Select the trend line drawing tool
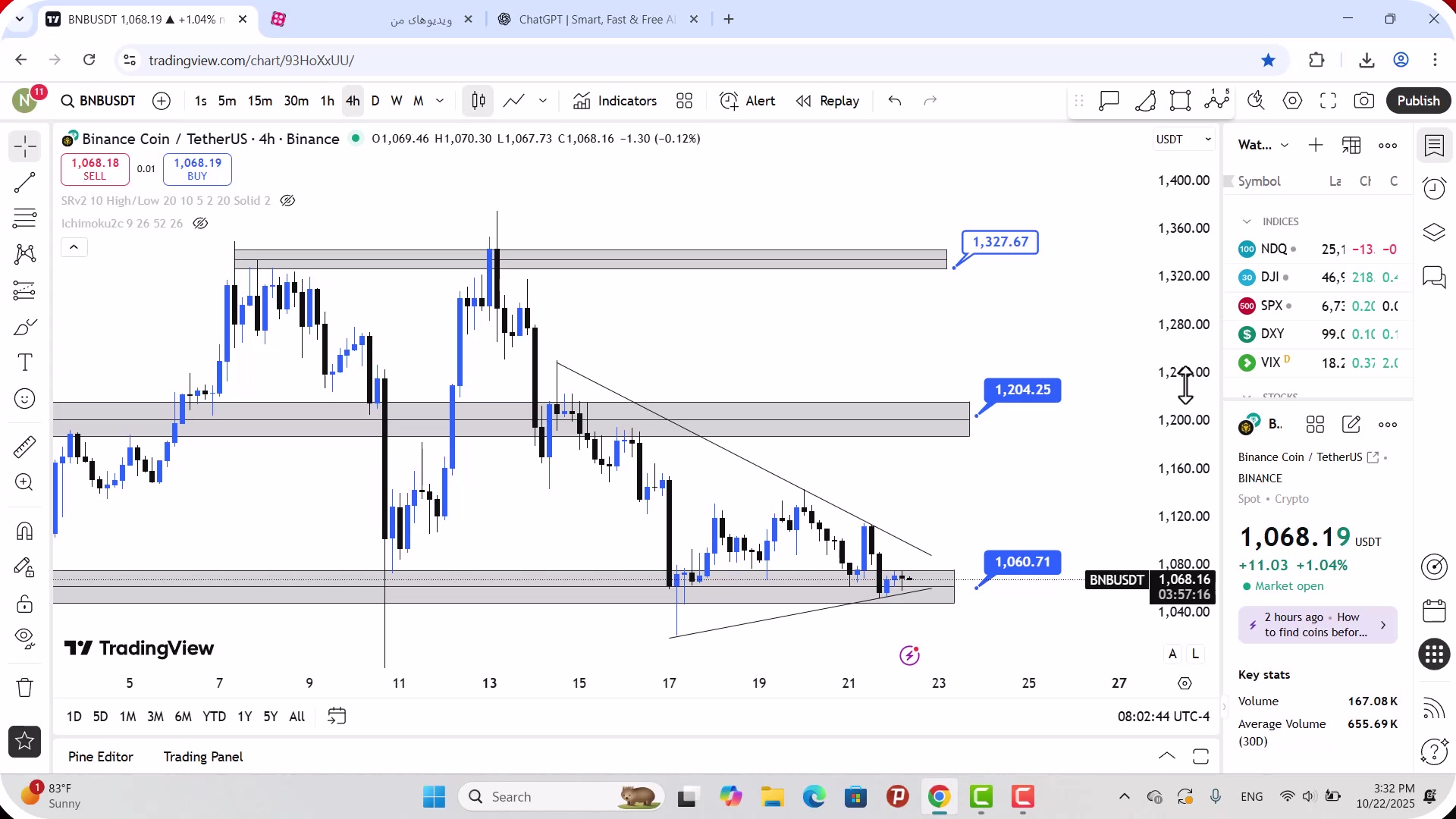This screenshot has width=1456, height=819. 25,183
